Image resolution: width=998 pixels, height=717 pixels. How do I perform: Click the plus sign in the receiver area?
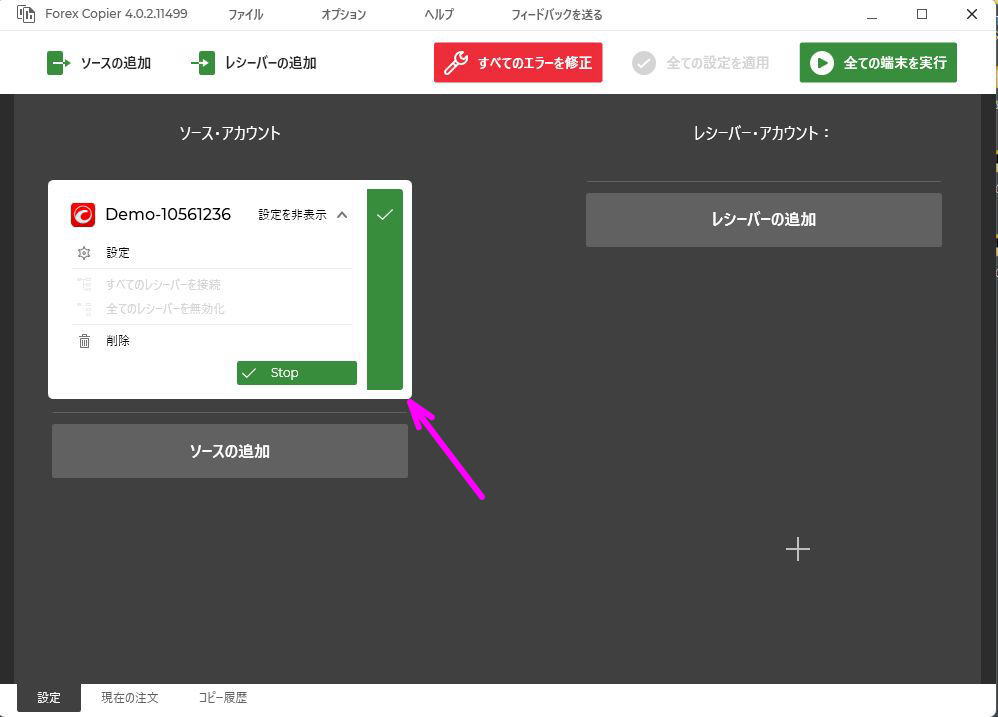coord(797,548)
